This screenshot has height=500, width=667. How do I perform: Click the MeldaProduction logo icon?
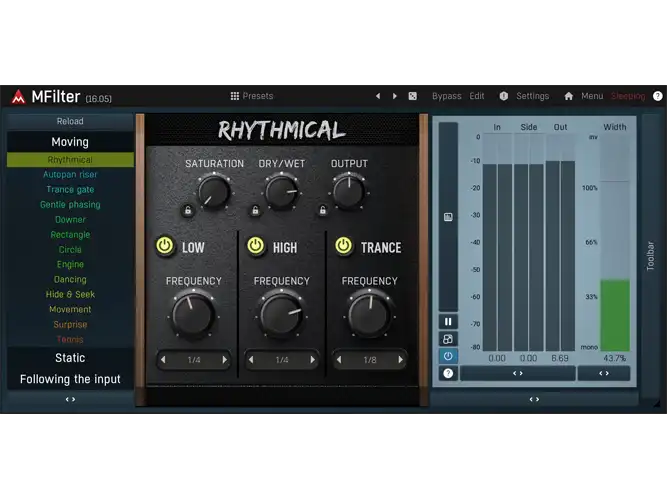click(x=18, y=97)
